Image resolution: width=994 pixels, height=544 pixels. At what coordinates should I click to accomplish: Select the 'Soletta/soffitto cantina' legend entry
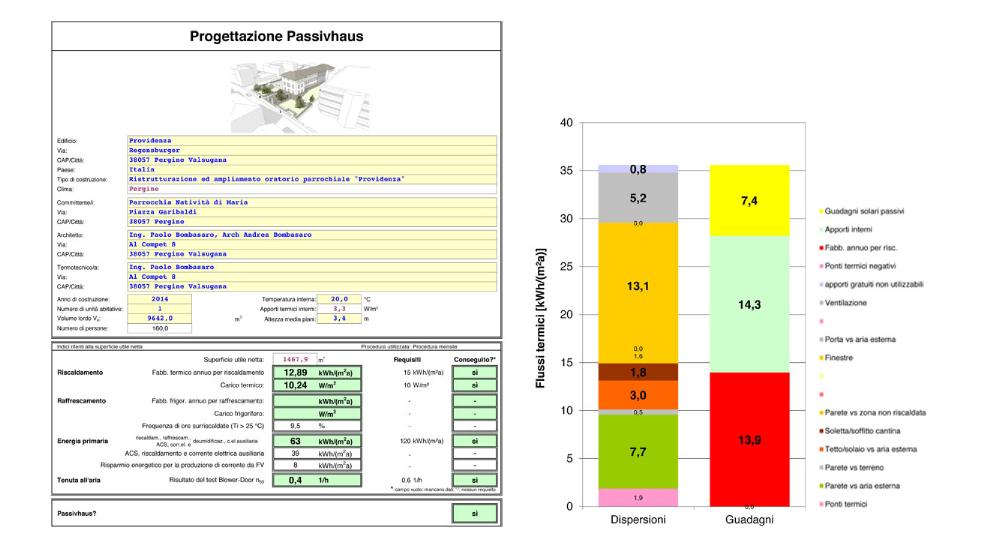pyautogui.click(x=860, y=431)
